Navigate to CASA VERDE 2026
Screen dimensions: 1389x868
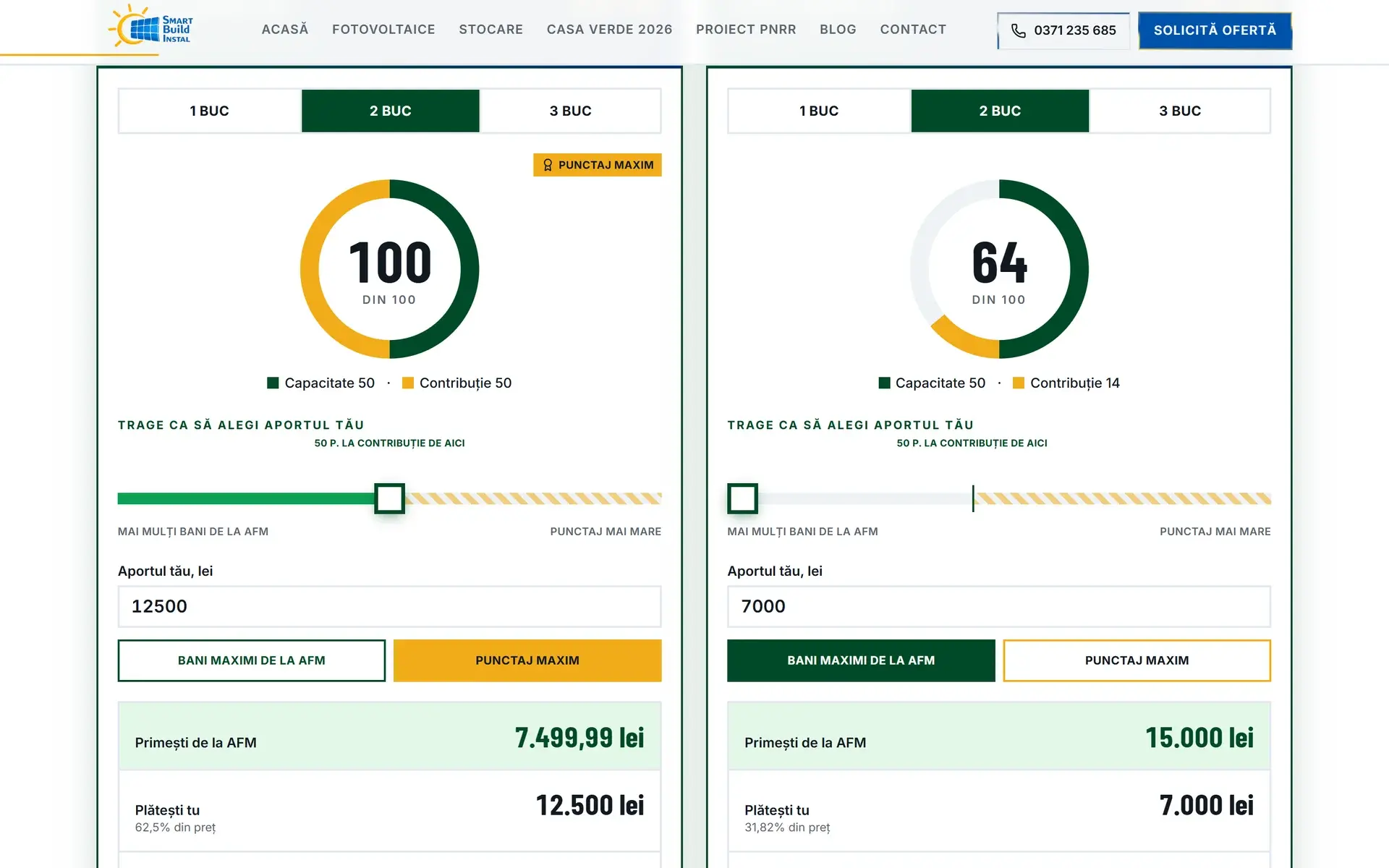point(610,30)
